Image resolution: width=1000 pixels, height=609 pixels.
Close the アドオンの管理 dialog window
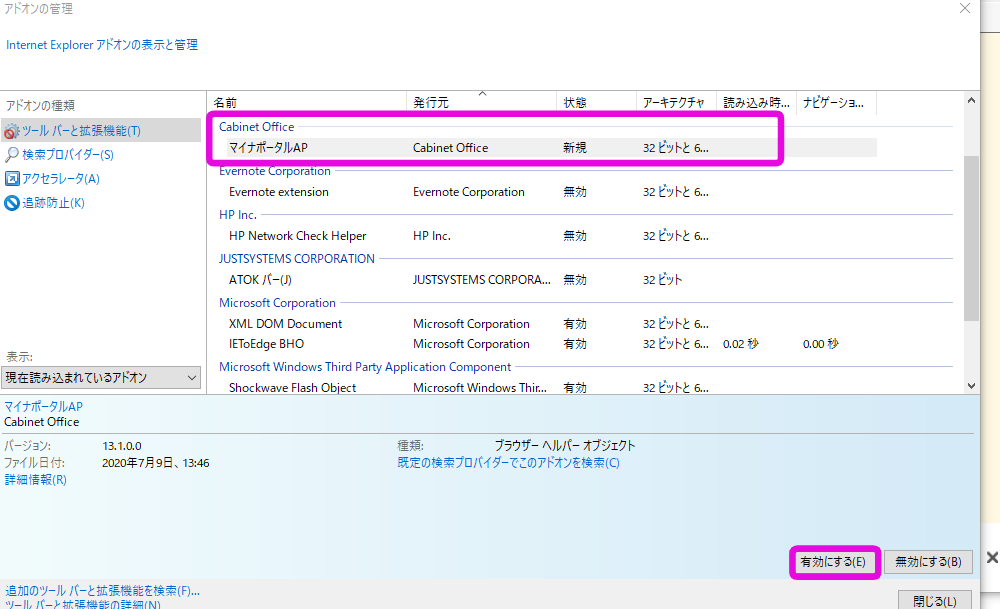(x=965, y=8)
